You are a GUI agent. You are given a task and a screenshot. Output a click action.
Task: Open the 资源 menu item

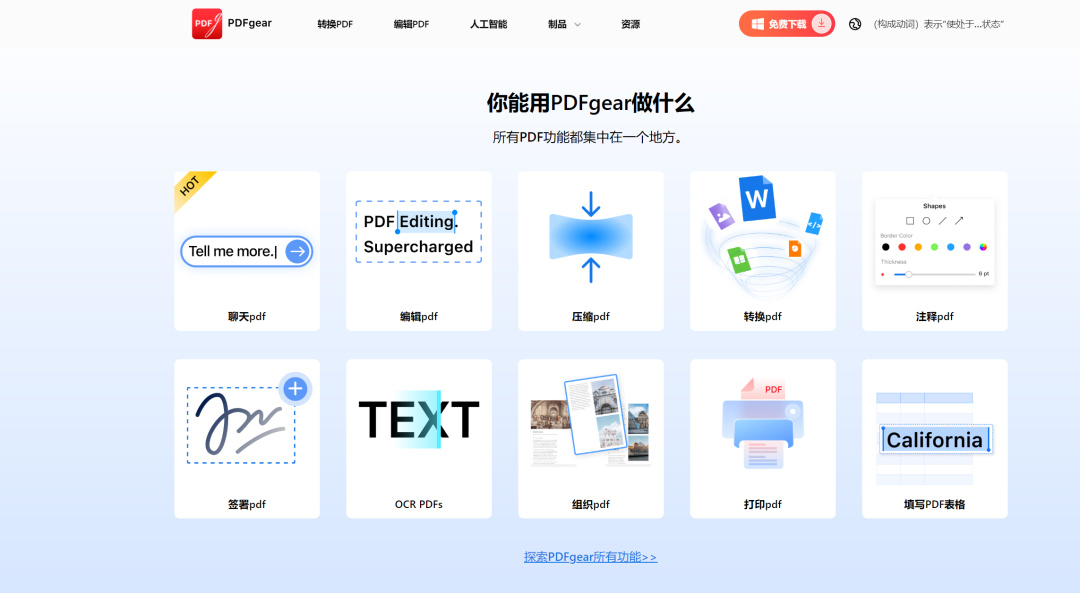pos(630,24)
